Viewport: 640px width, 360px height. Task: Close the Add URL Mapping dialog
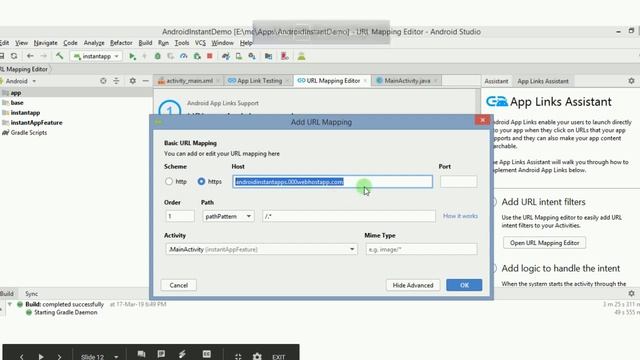482,120
